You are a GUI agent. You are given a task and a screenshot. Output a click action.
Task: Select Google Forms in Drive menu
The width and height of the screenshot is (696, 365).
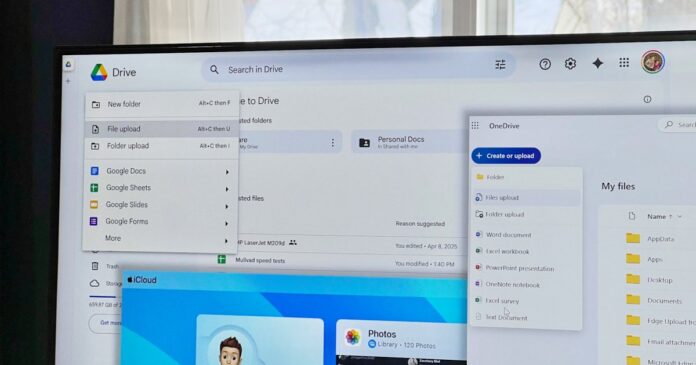161,221
